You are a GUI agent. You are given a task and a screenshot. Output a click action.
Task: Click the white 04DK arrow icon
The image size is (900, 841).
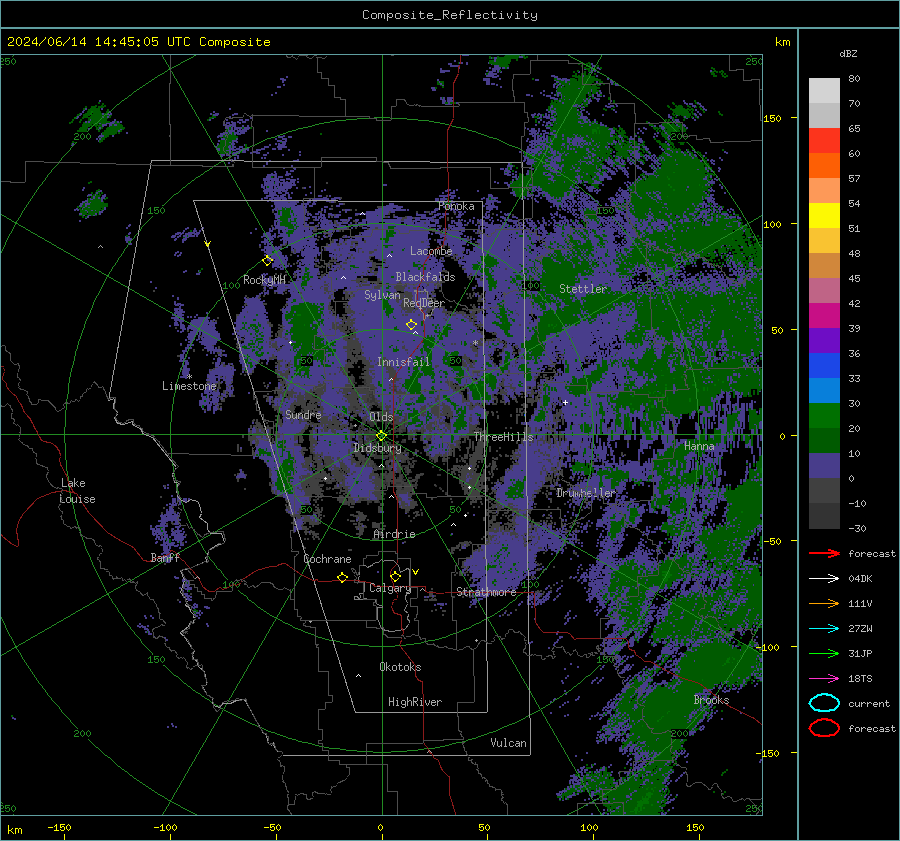click(x=824, y=579)
